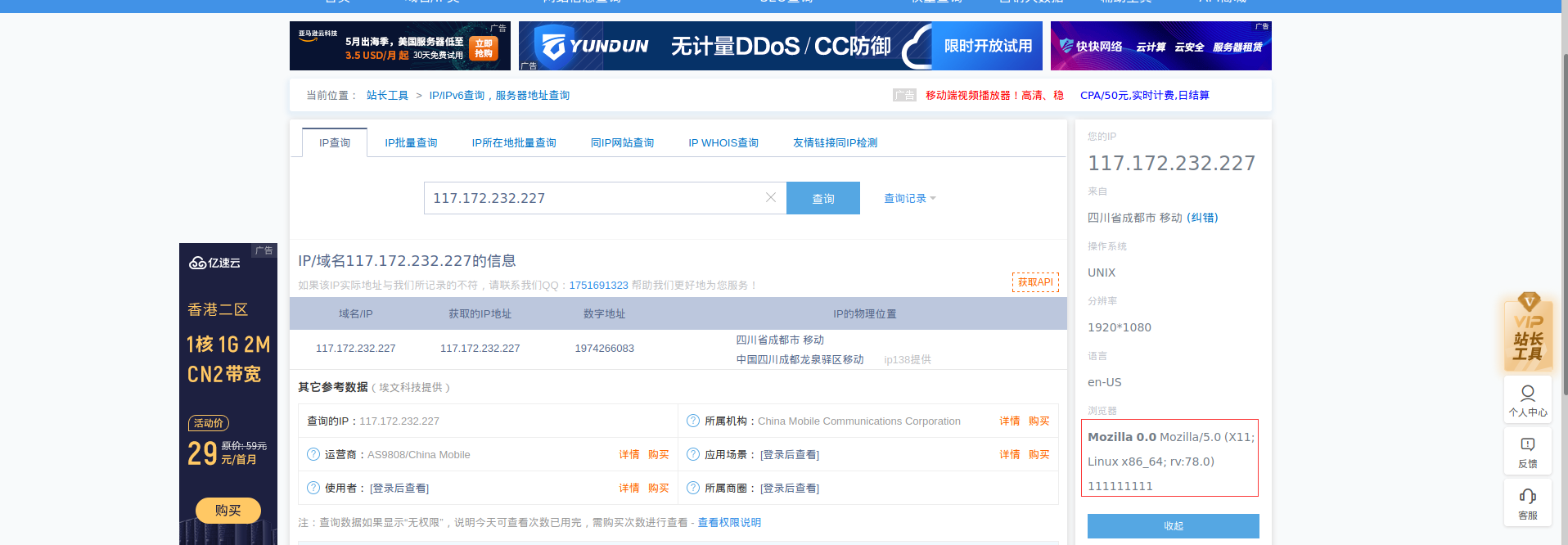Image resolution: width=1568 pixels, height=545 pixels.
Task: Switch to the IP批量查询 tab
Action: [411, 142]
